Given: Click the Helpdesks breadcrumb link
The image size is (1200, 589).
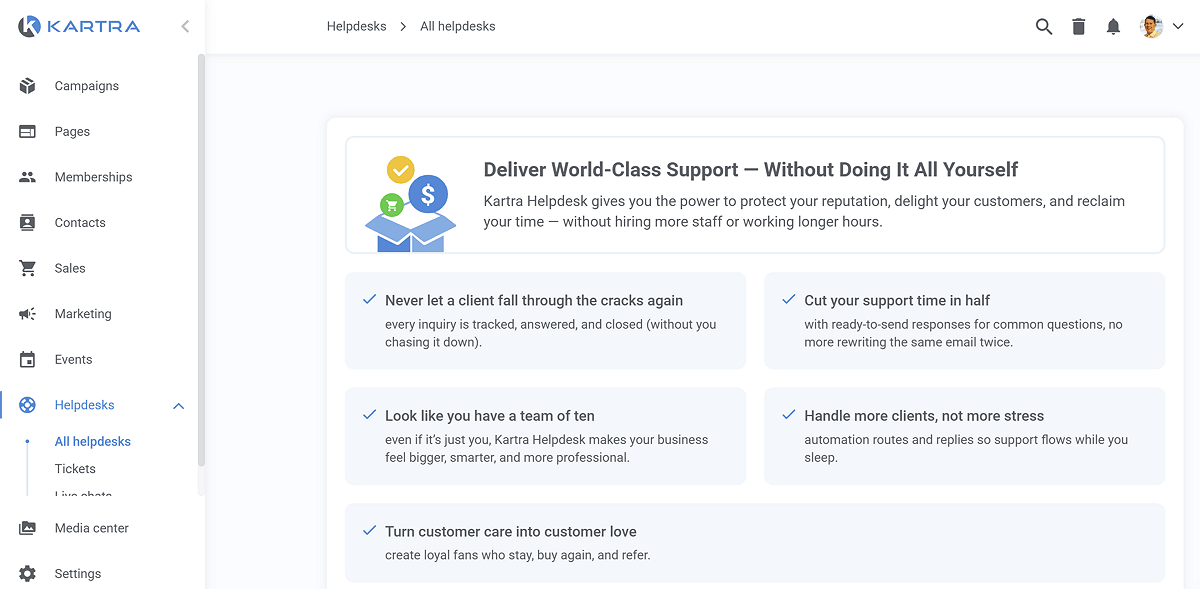Looking at the screenshot, I should pos(356,27).
